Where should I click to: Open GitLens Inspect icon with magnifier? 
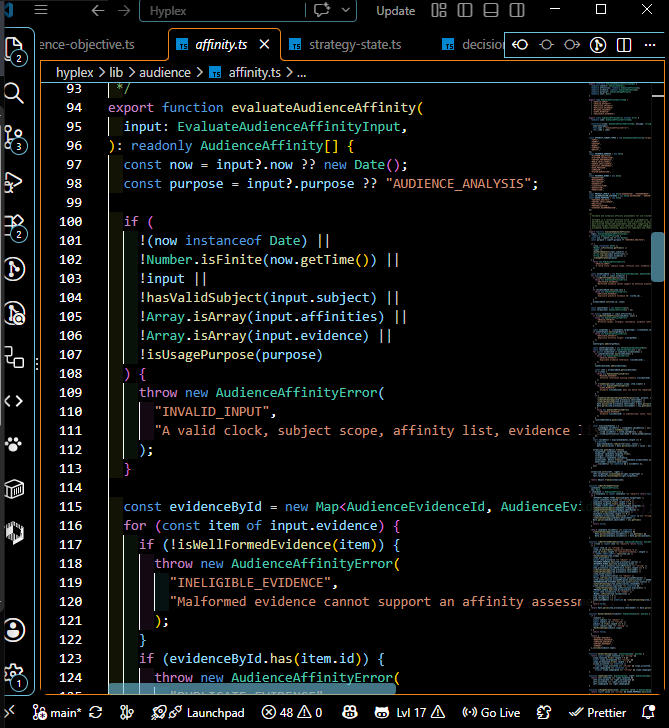coord(14,313)
